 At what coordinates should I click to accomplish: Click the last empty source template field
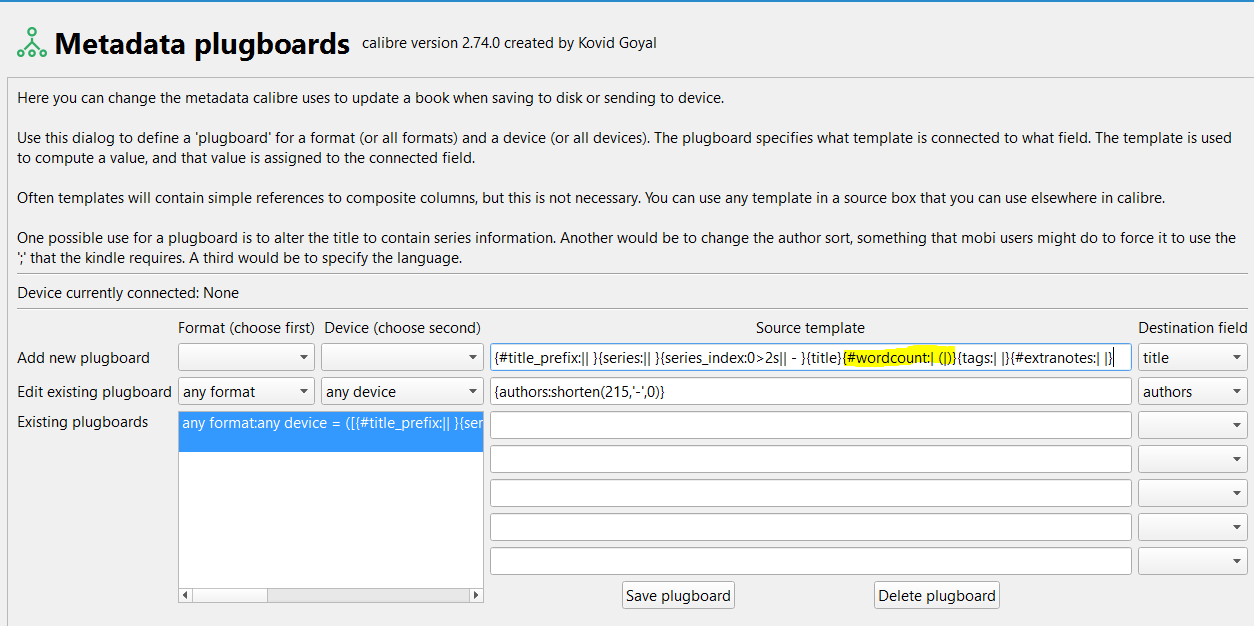(811, 561)
